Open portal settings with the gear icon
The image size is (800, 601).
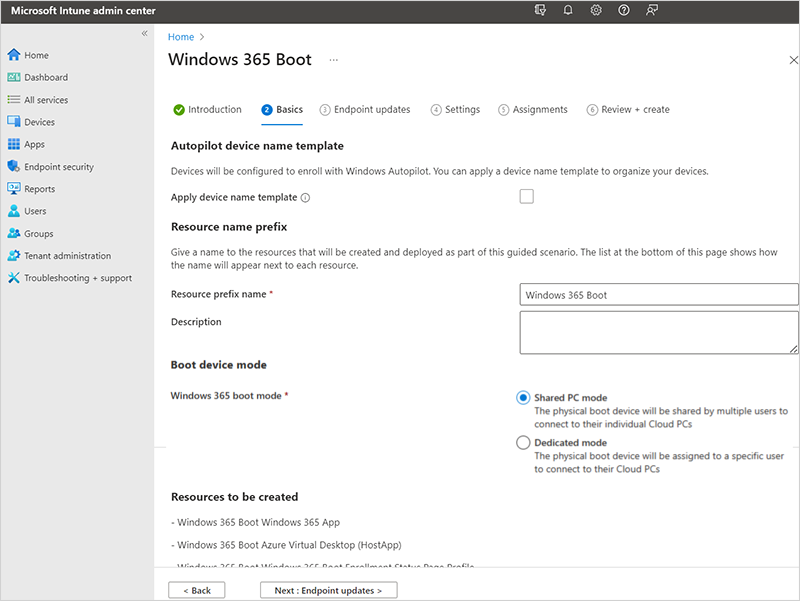(595, 10)
